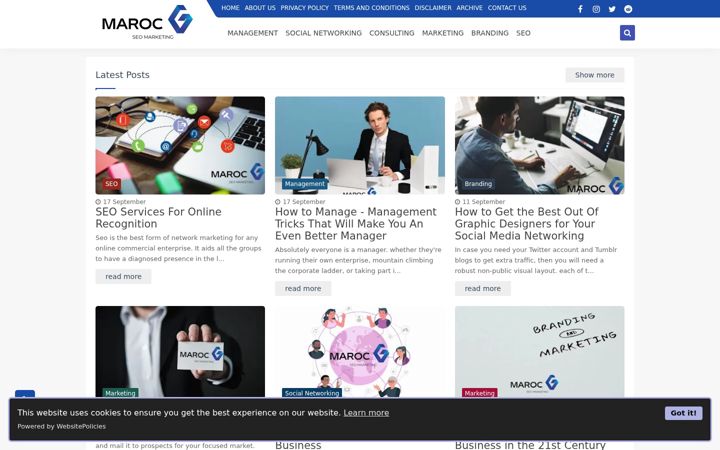Click the blue search icon button
Screen dimensions: 720x450
[x=627, y=33]
